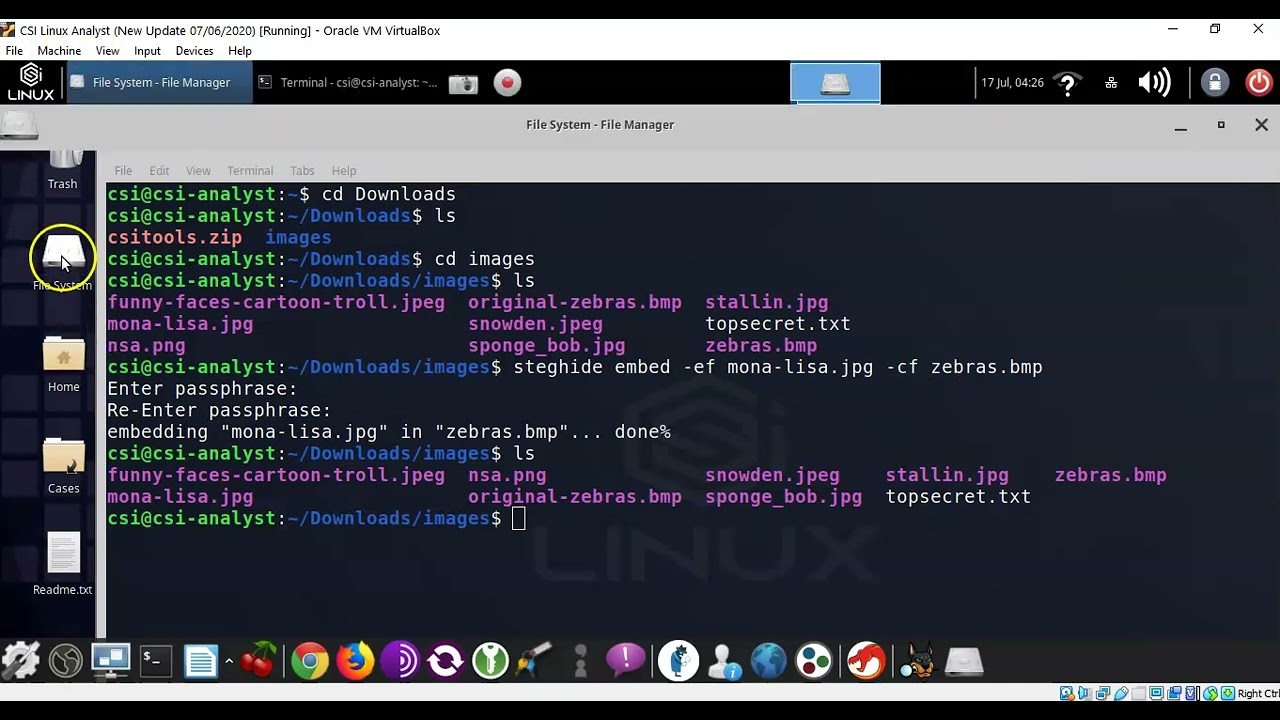Open the Trash desktop icon

(x=63, y=171)
